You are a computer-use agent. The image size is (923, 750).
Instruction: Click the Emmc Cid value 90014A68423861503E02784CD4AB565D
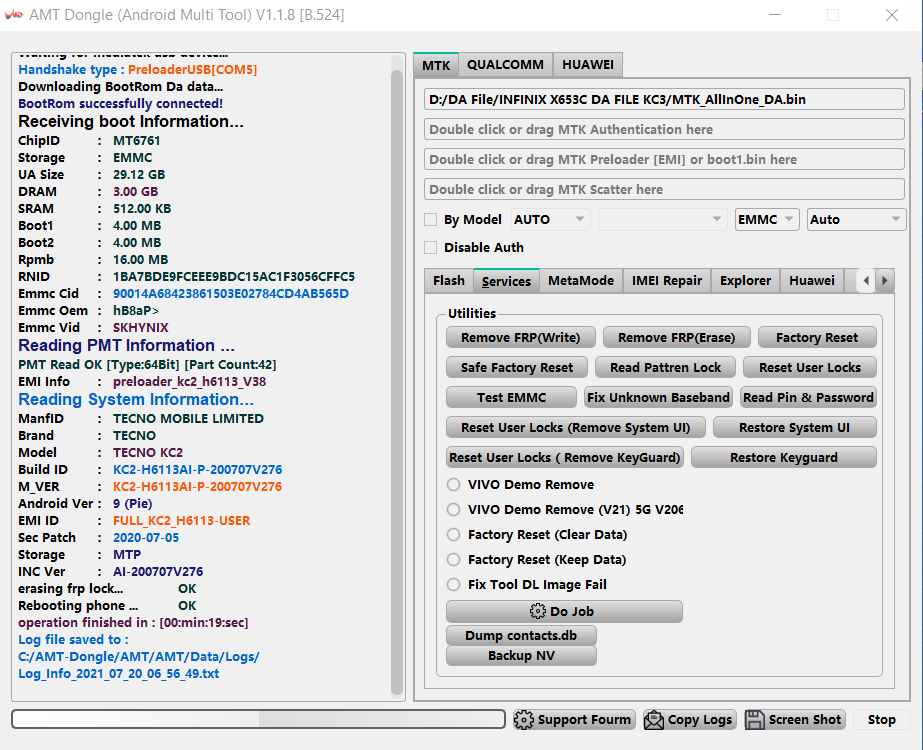231,293
